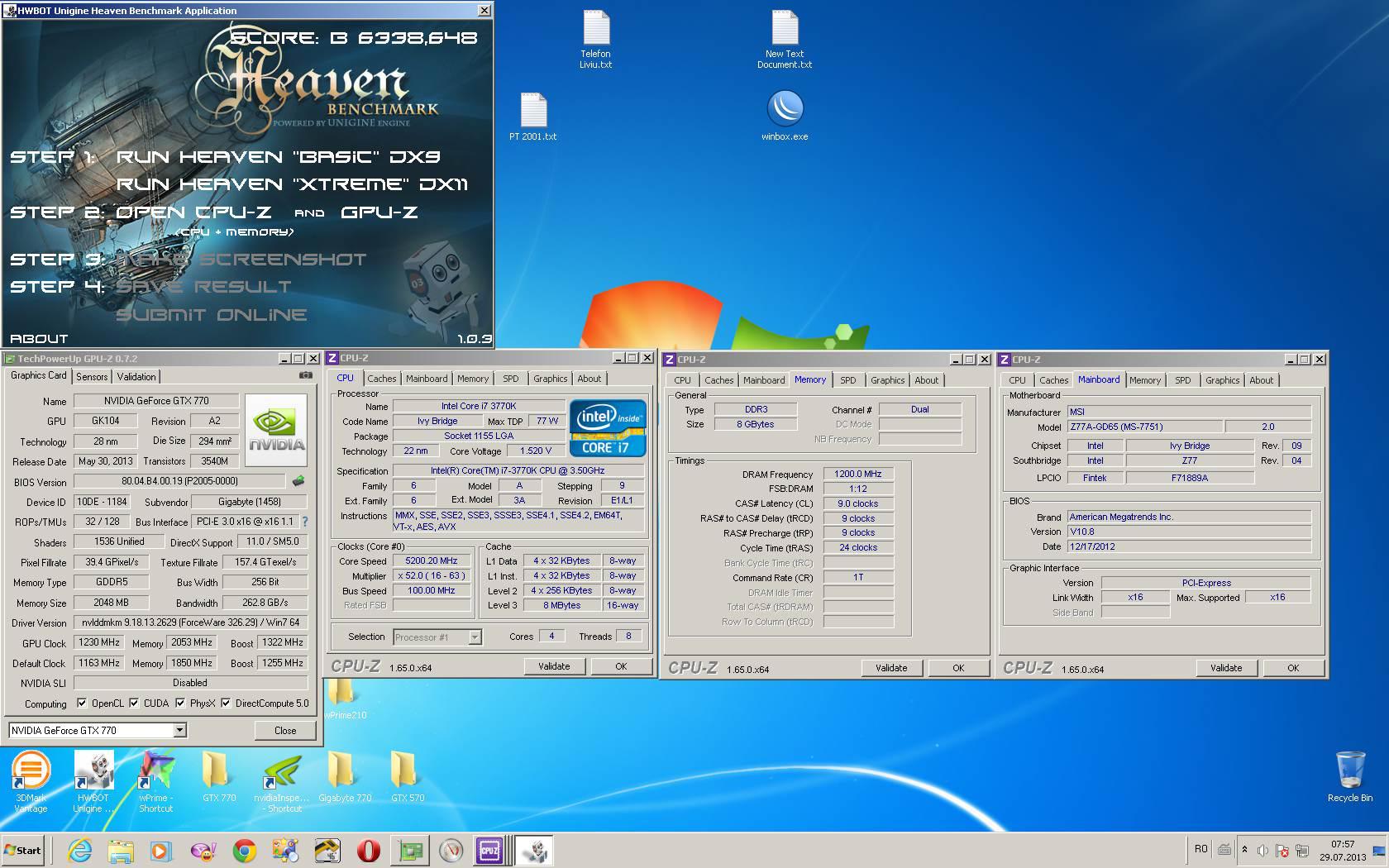Image resolution: width=1389 pixels, height=868 pixels.
Task: Click the Action Center flag tray icon
Action: (1282, 851)
